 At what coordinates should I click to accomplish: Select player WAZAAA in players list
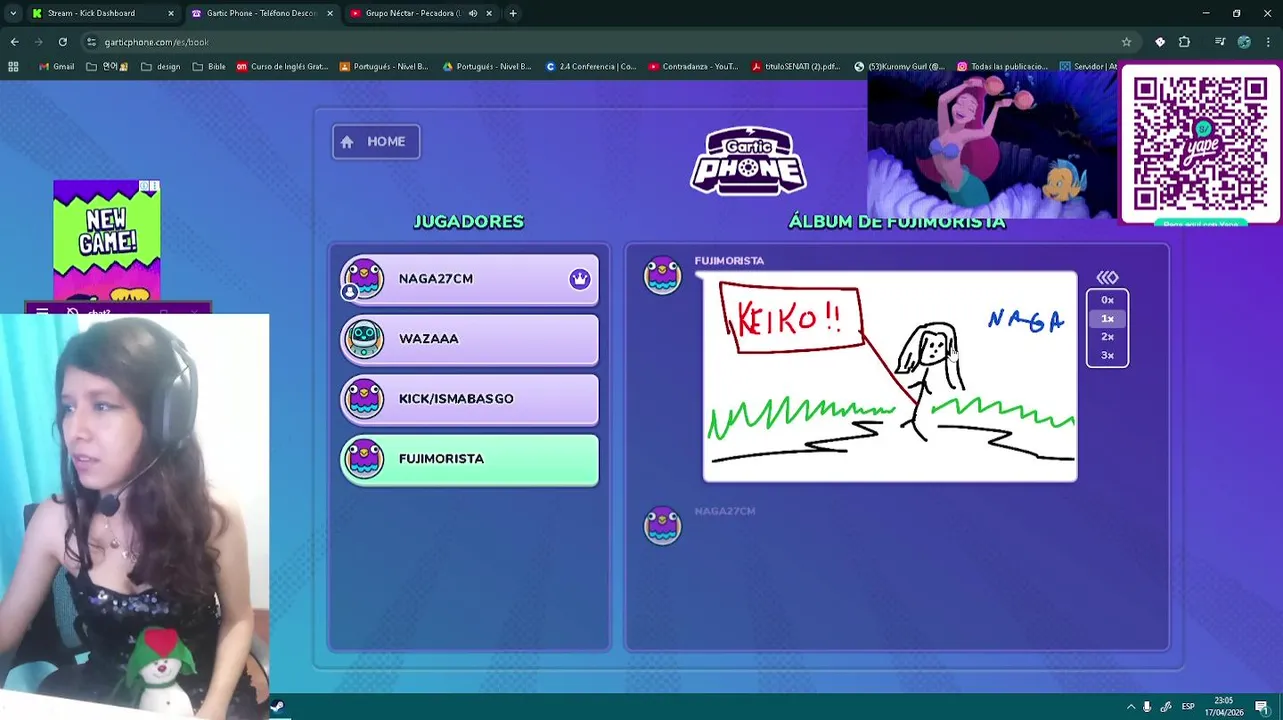click(469, 339)
